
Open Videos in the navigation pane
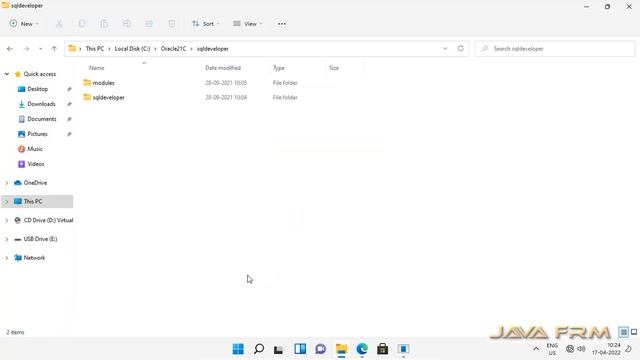coord(36,164)
